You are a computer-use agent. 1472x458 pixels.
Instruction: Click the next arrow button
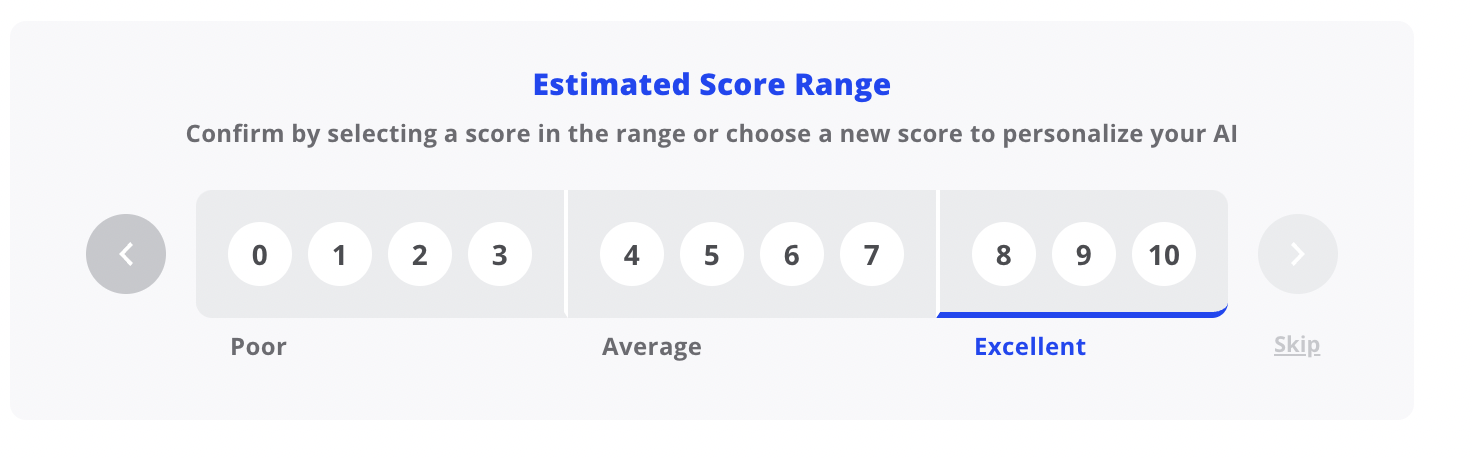(x=1297, y=254)
